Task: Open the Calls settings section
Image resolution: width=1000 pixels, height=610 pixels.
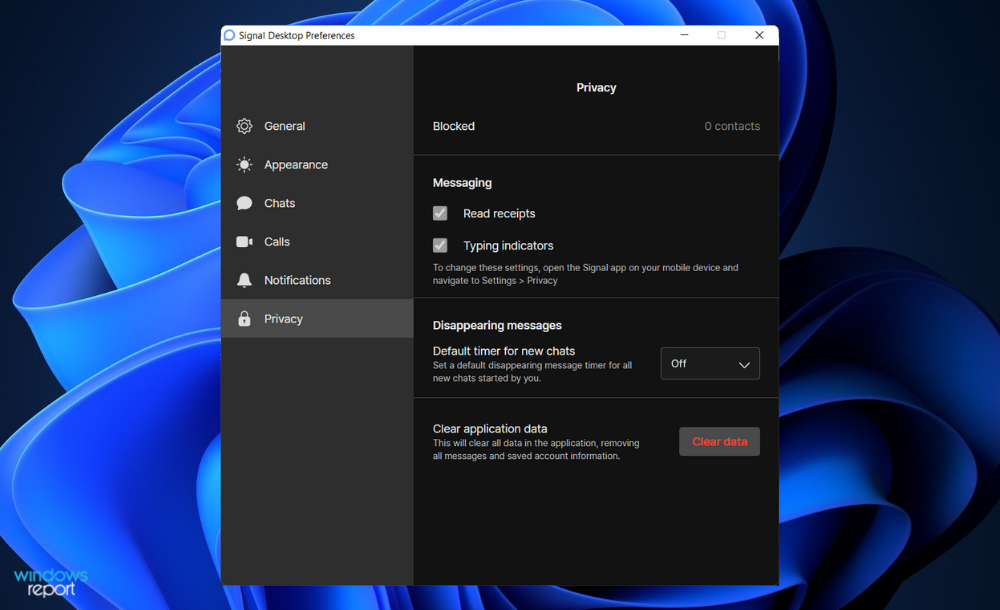Action: 317,242
